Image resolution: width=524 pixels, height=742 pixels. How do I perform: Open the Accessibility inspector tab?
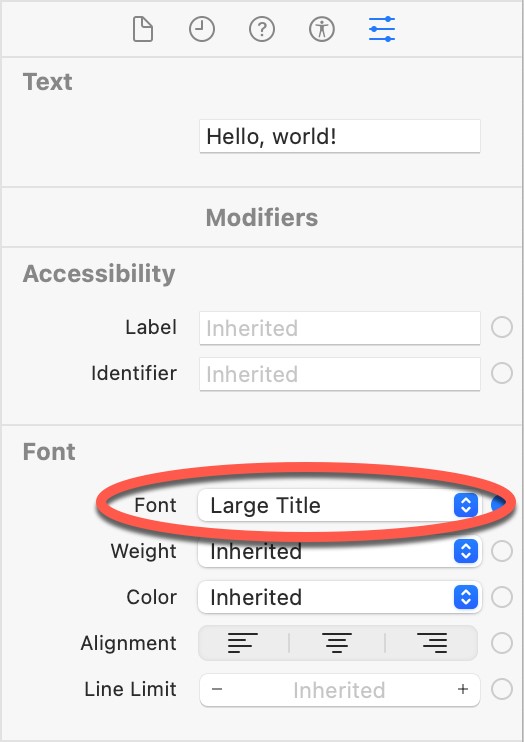point(322,29)
